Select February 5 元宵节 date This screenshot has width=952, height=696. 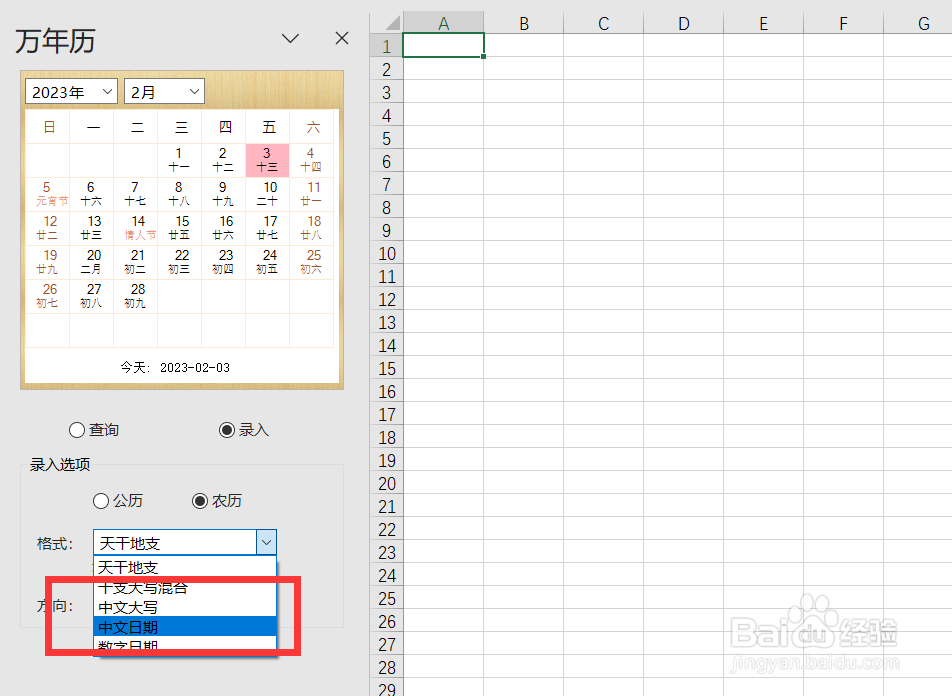47,194
